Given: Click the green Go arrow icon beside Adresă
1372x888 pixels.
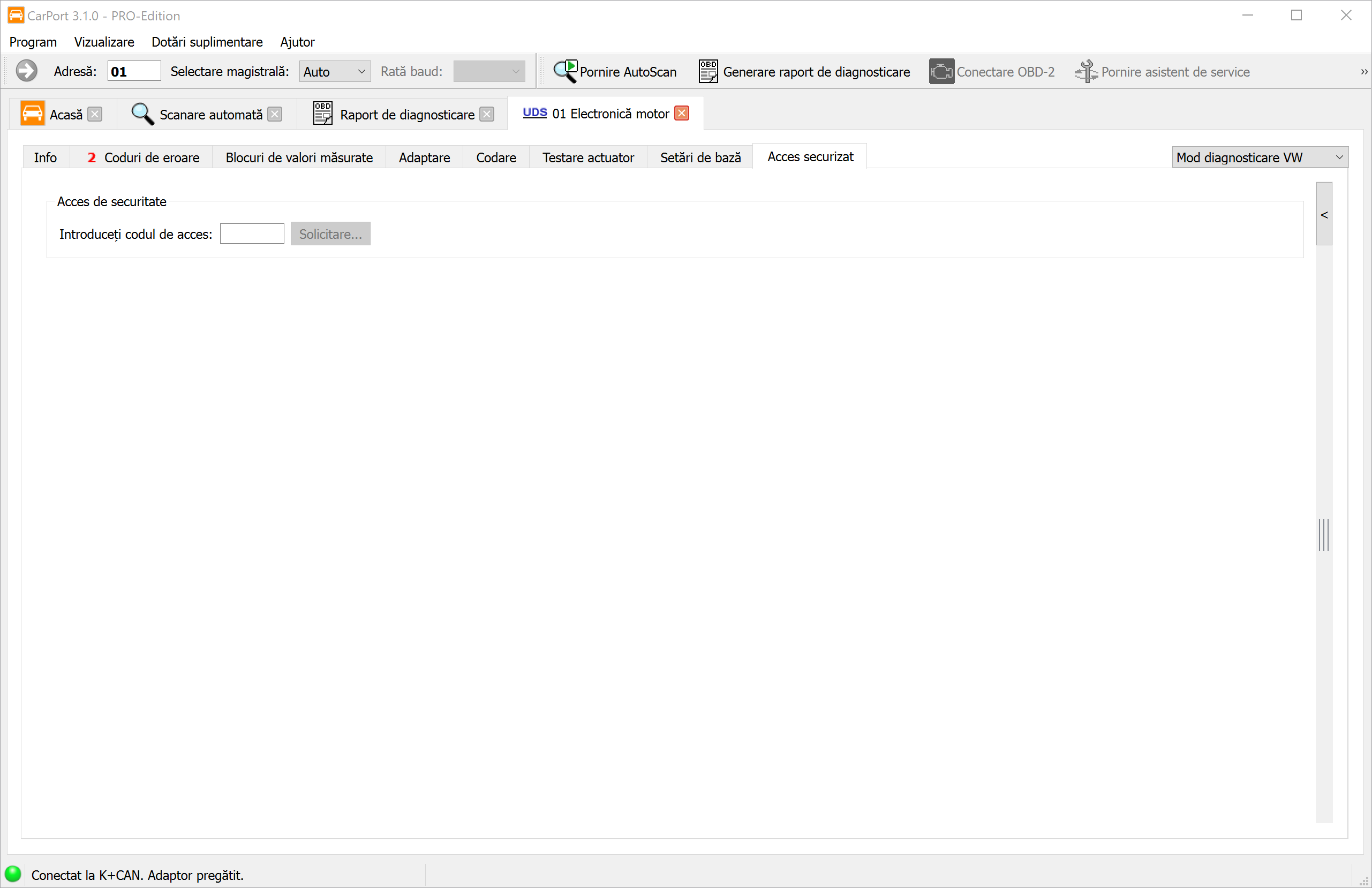Looking at the screenshot, I should click(26, 72).
